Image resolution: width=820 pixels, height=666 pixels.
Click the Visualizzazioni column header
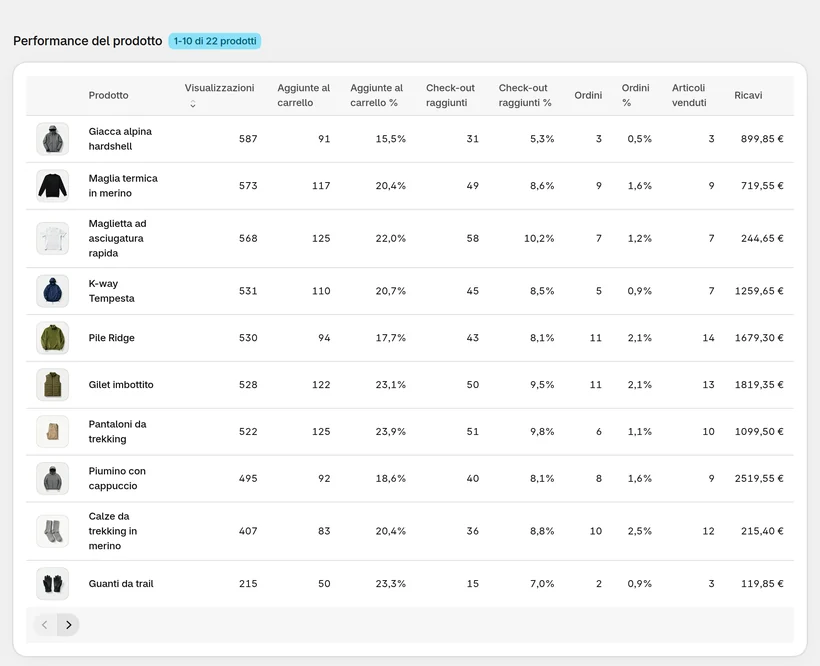[x=219, y=88]
